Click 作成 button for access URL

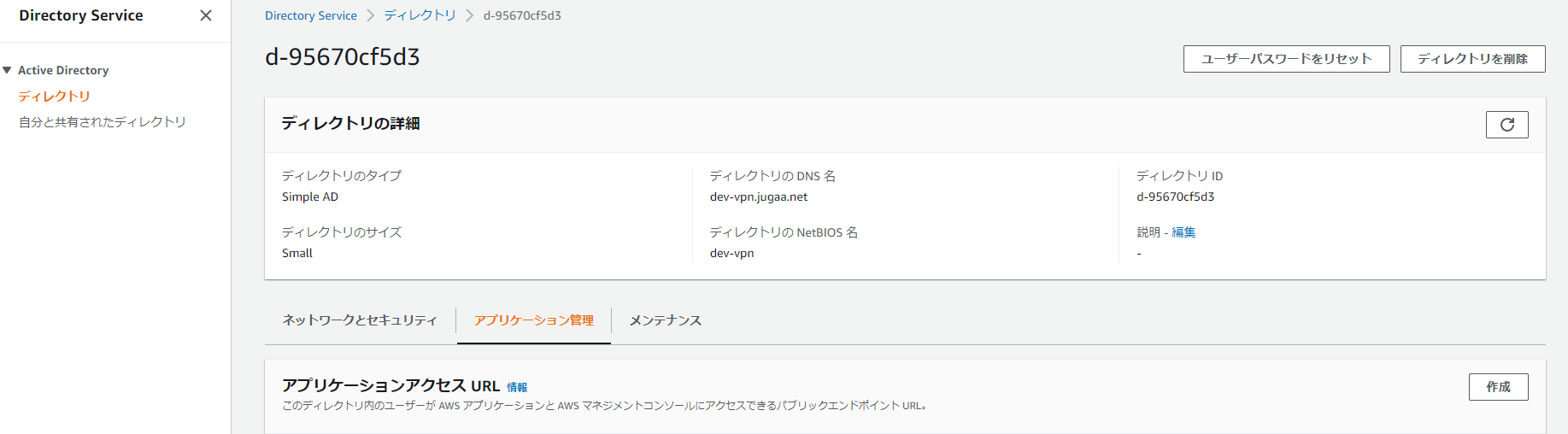(1498, 387)
